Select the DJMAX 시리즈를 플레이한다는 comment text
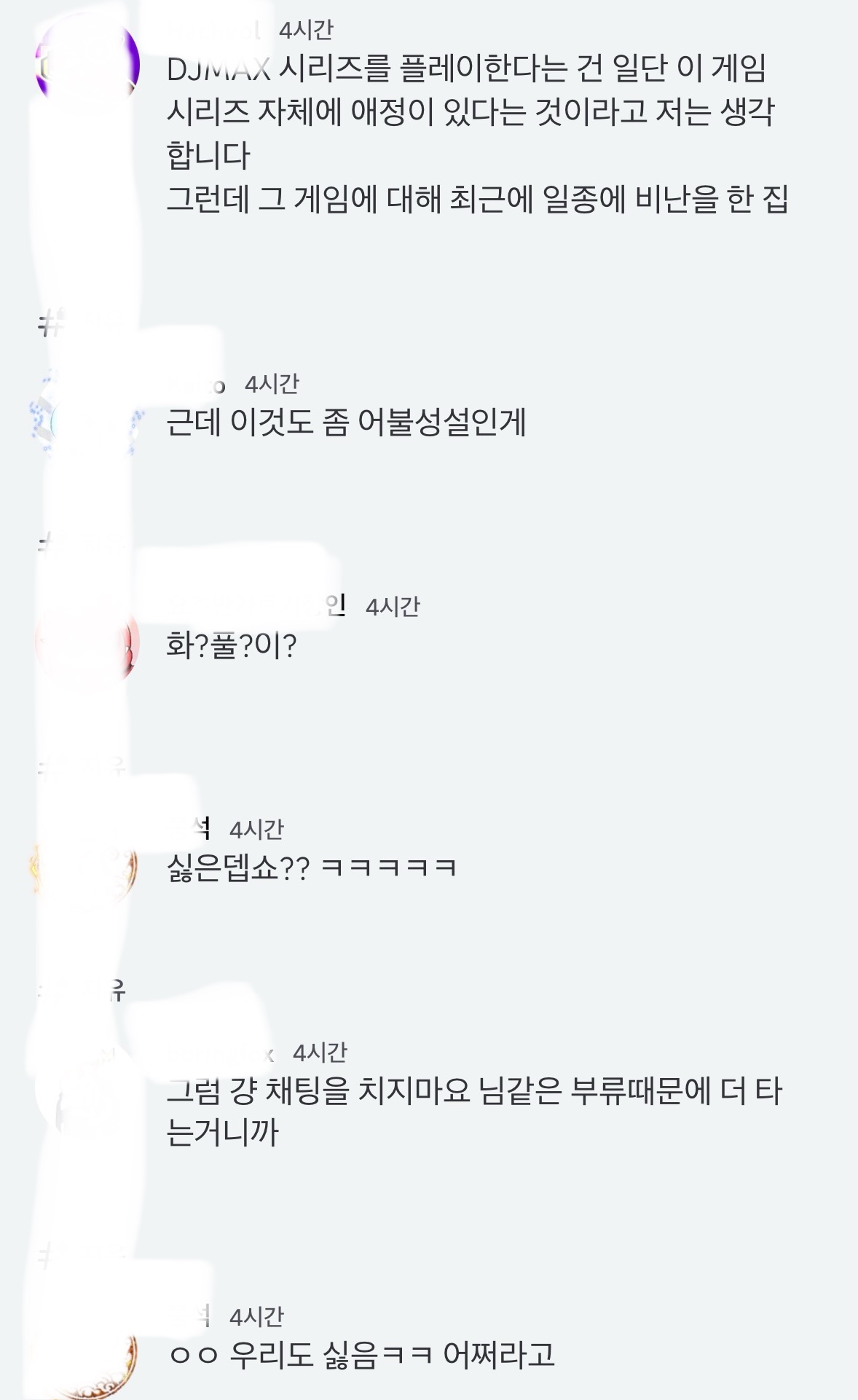858x1400 pixels. [x=471, y=111]
